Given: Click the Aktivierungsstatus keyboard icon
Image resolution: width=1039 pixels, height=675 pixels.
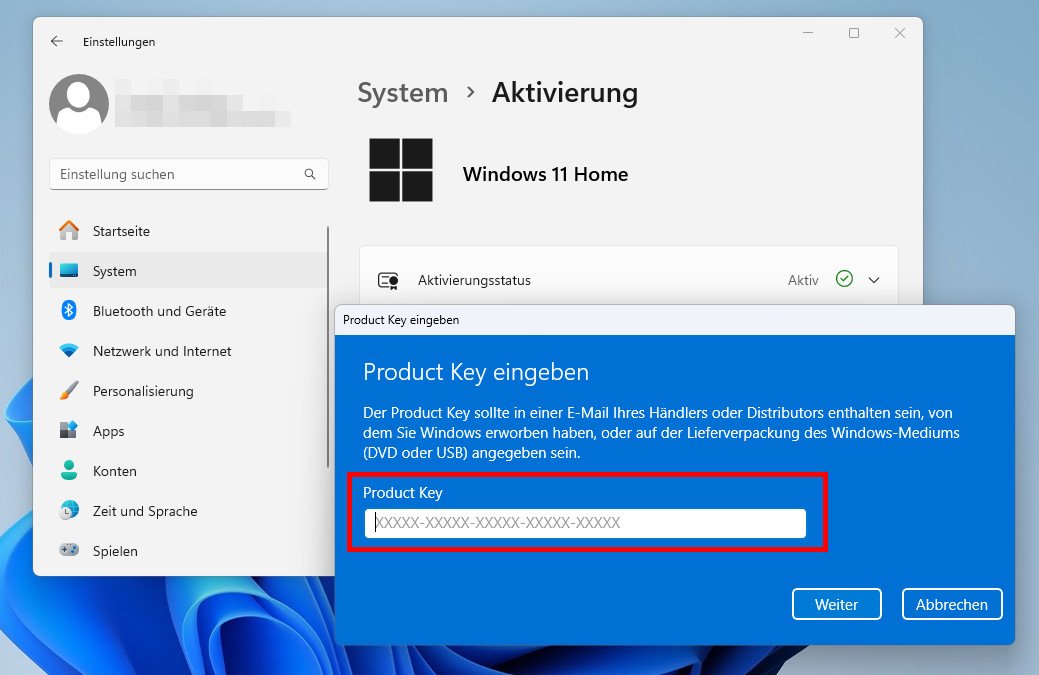Looking at the screenshot, I should pos(390,280).
